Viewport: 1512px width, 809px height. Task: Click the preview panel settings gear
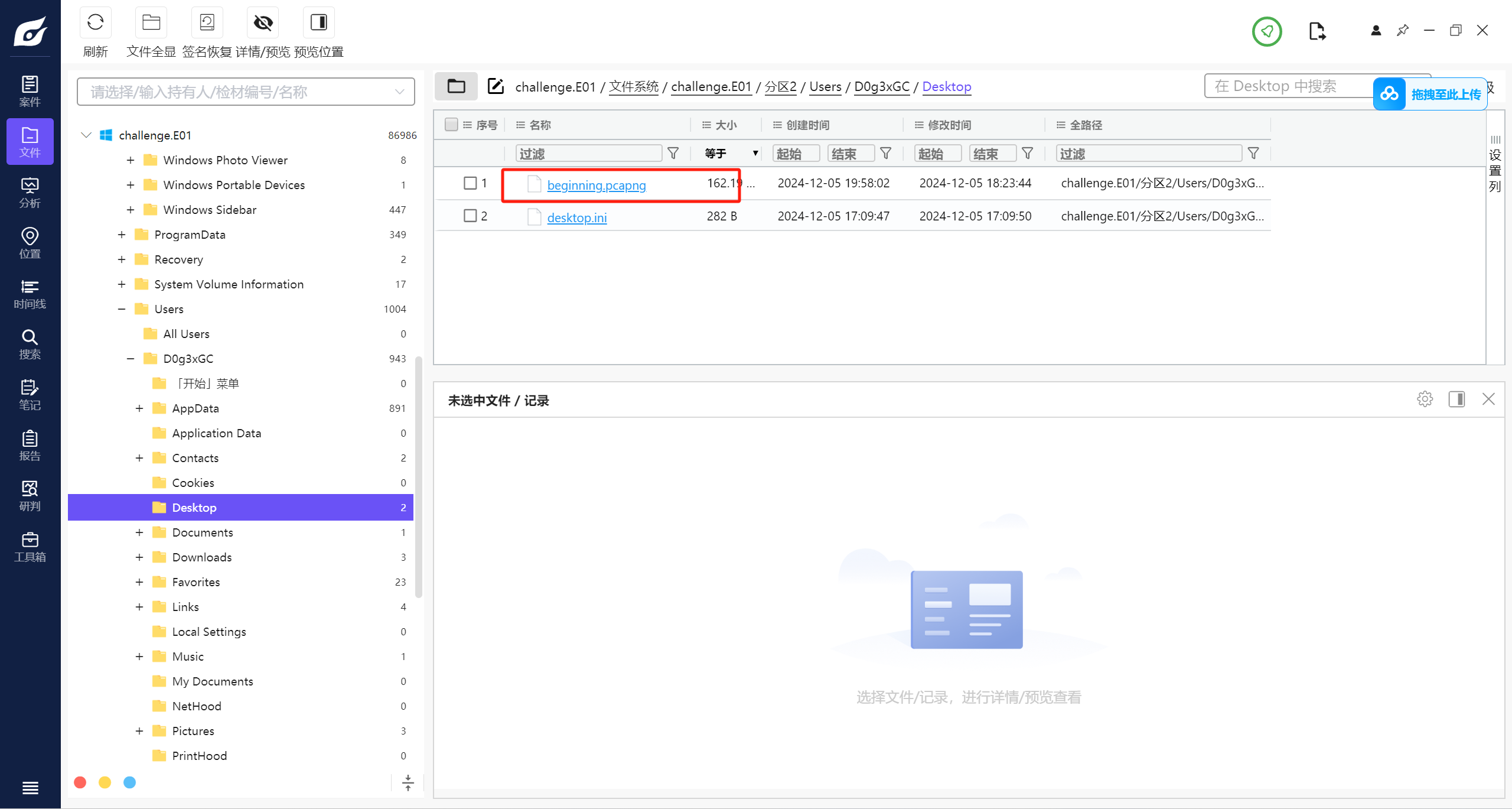click(1425, 399)
